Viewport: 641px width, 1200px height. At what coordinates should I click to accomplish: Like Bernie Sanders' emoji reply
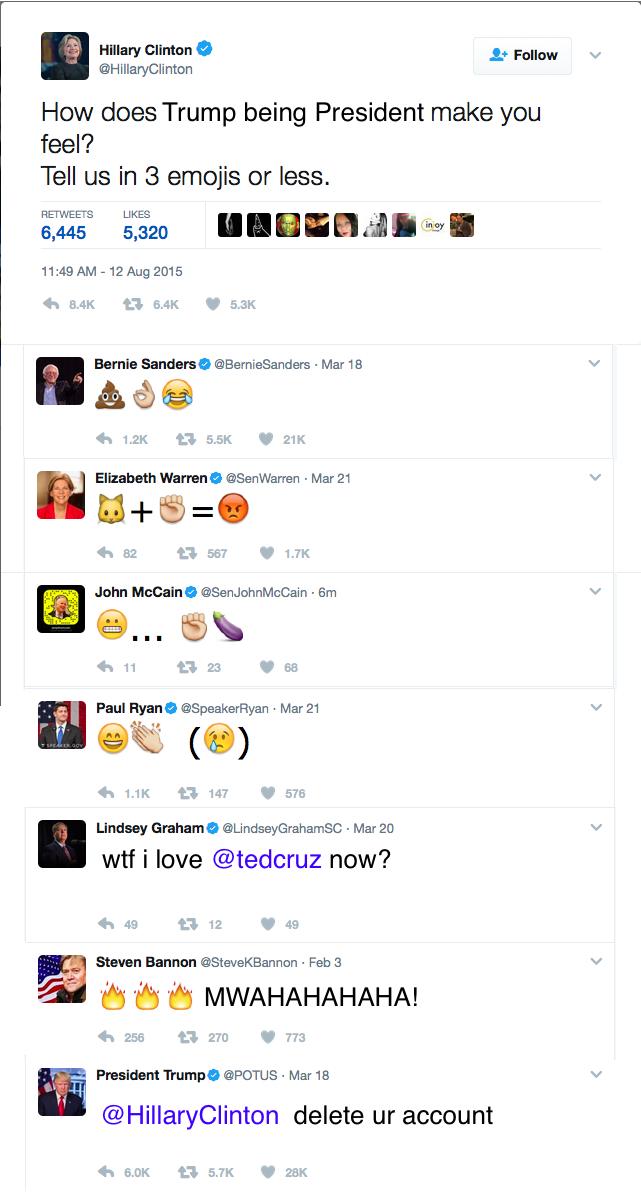[266, 439]
